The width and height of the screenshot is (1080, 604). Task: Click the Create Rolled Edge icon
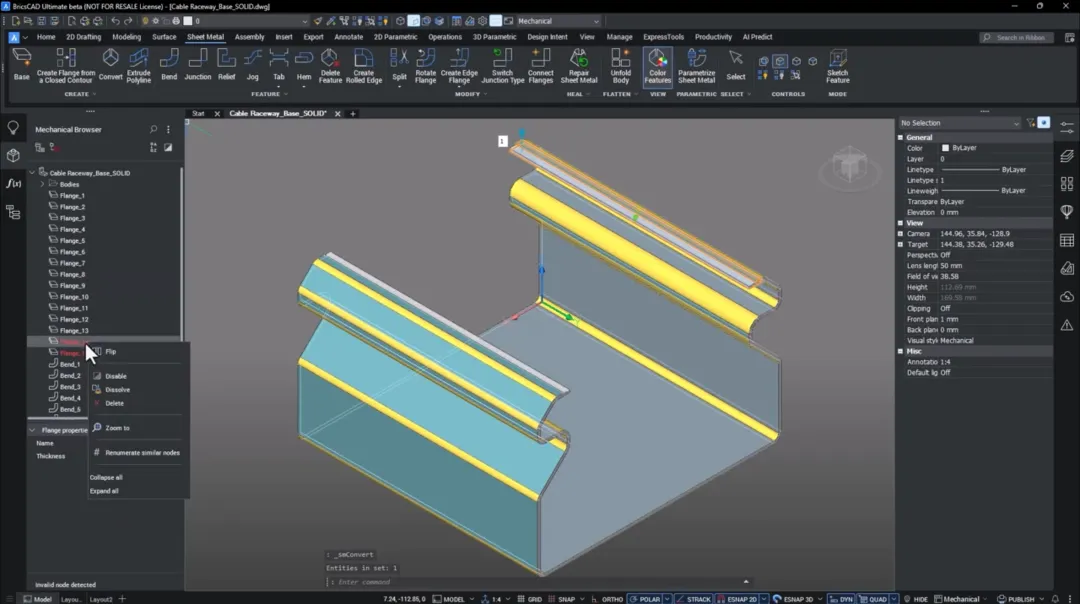[x=364, y=66]
